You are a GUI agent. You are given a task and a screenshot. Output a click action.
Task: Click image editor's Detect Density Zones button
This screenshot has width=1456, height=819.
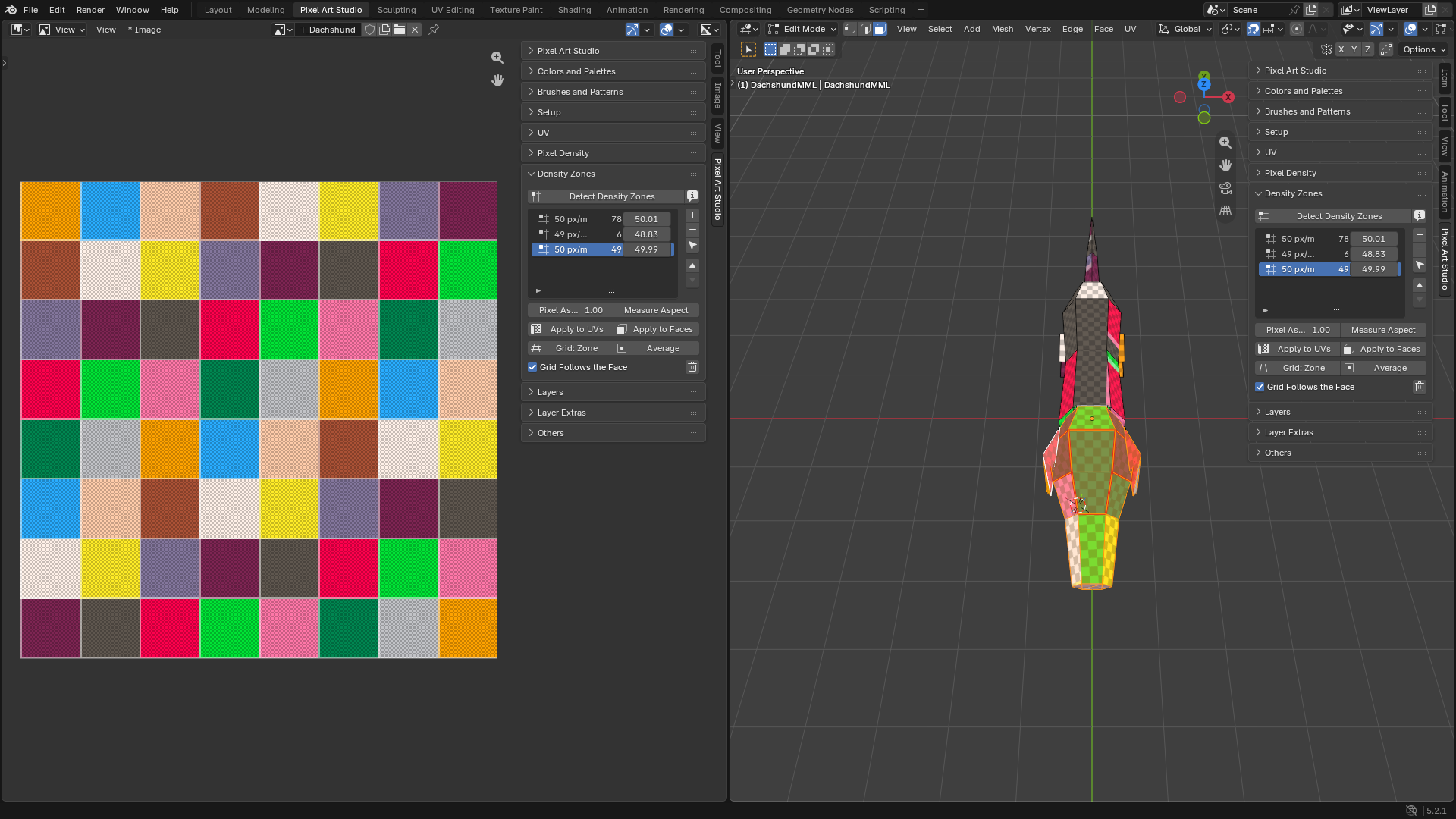tap(606, 196)
